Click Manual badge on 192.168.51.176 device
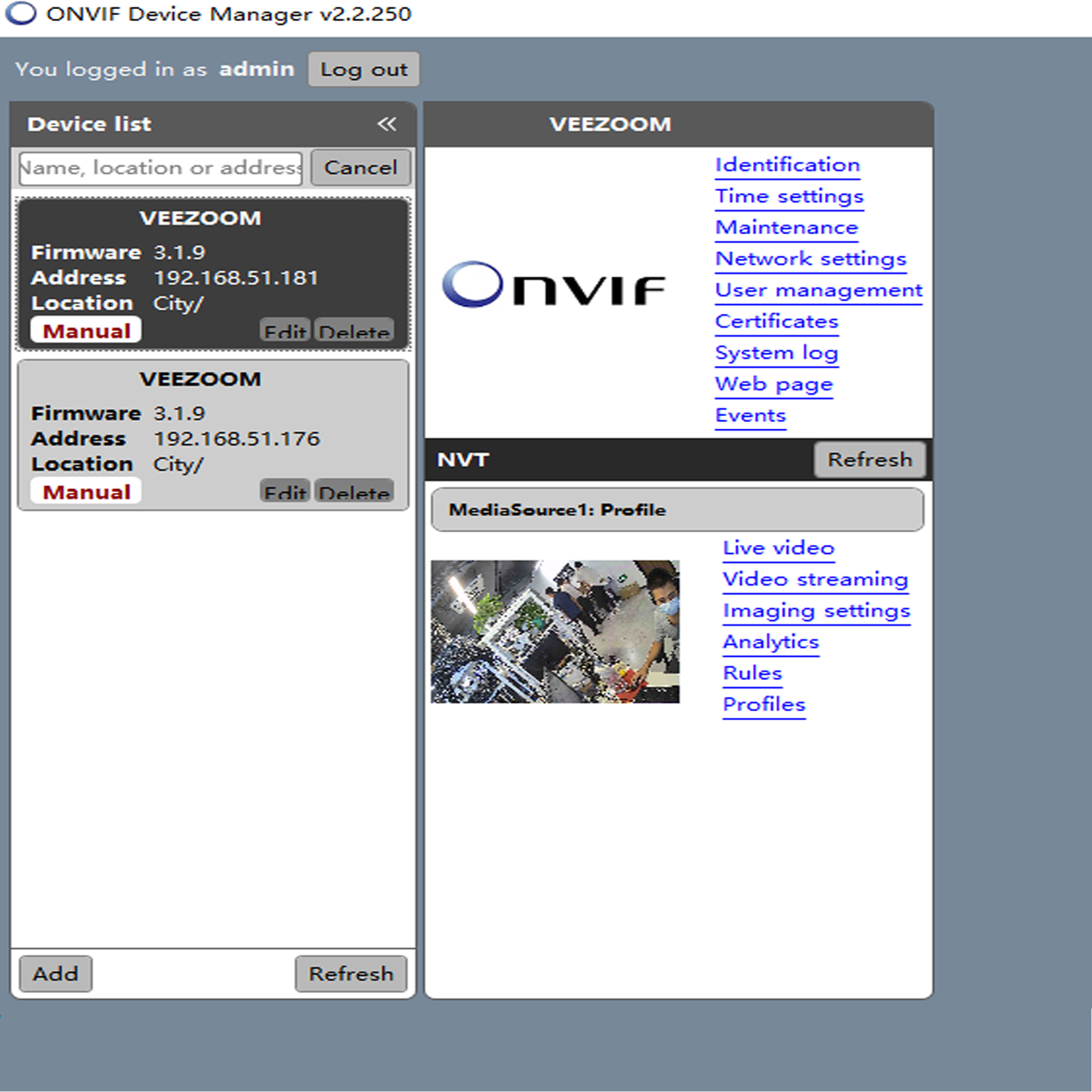 (x=86, y=492)
